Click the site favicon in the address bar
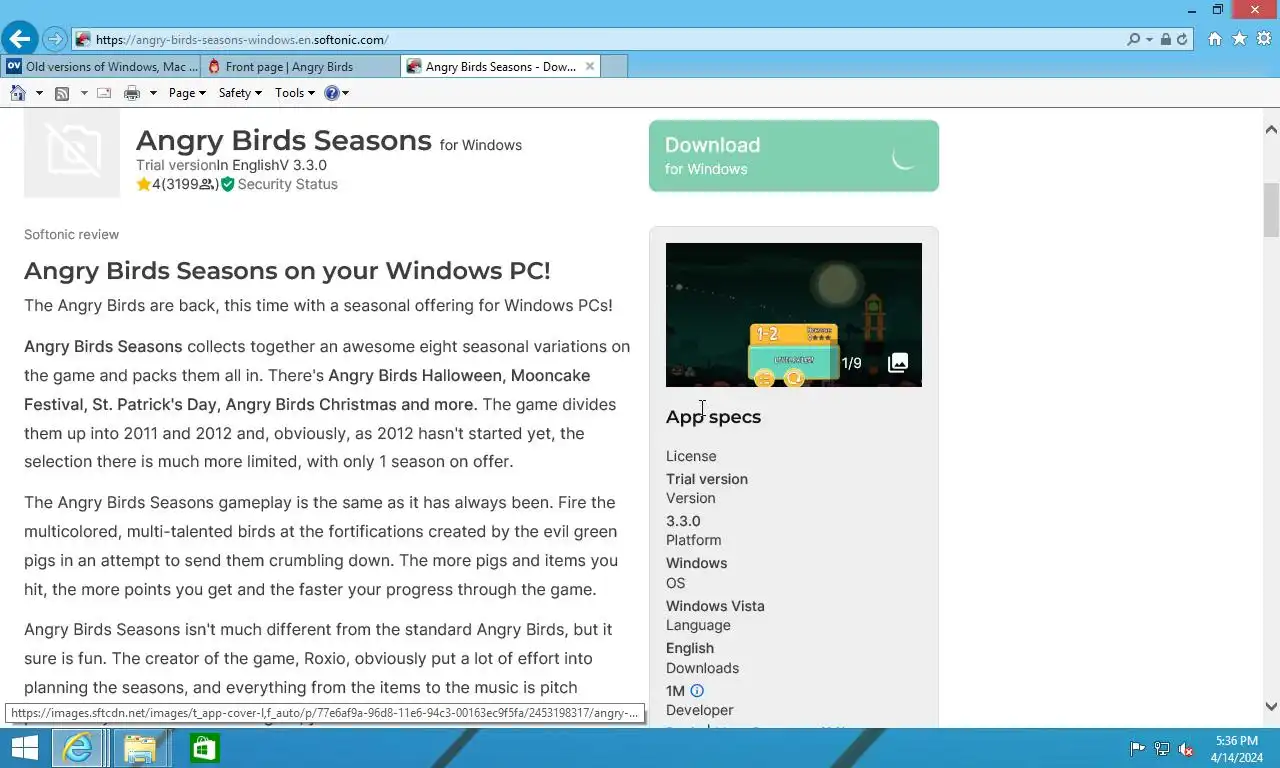The image size is (1280, 768). [83, 40]
